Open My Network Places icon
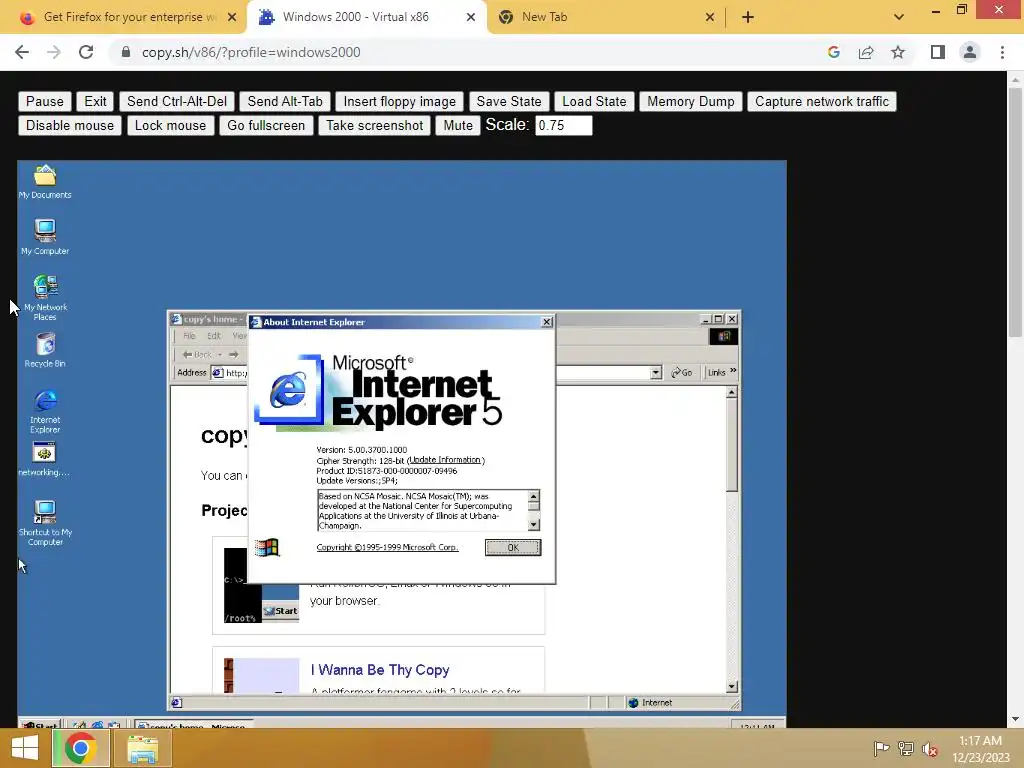 point(45,297)
